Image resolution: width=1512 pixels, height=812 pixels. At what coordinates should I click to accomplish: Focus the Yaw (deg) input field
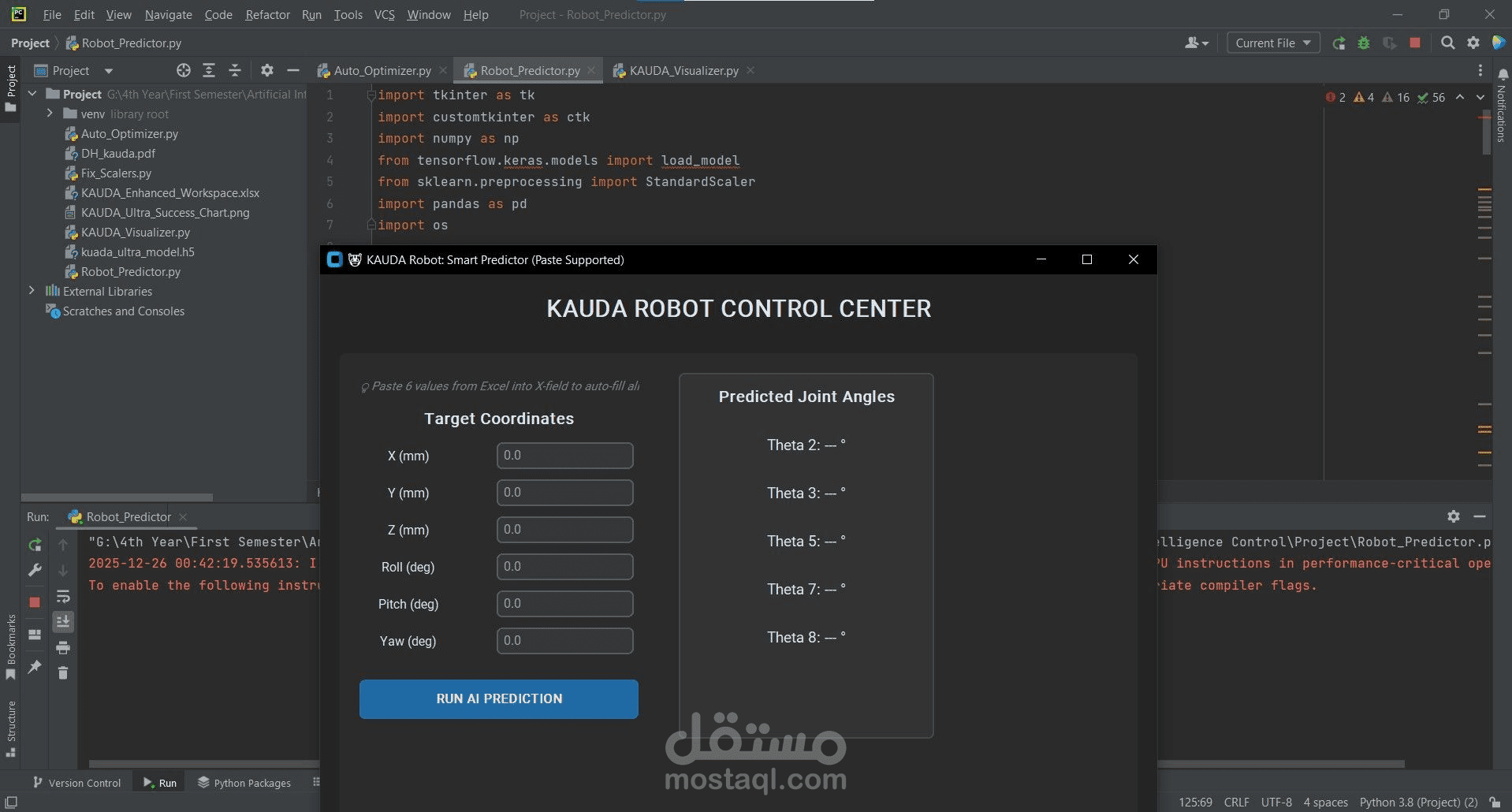coord(564,640)
